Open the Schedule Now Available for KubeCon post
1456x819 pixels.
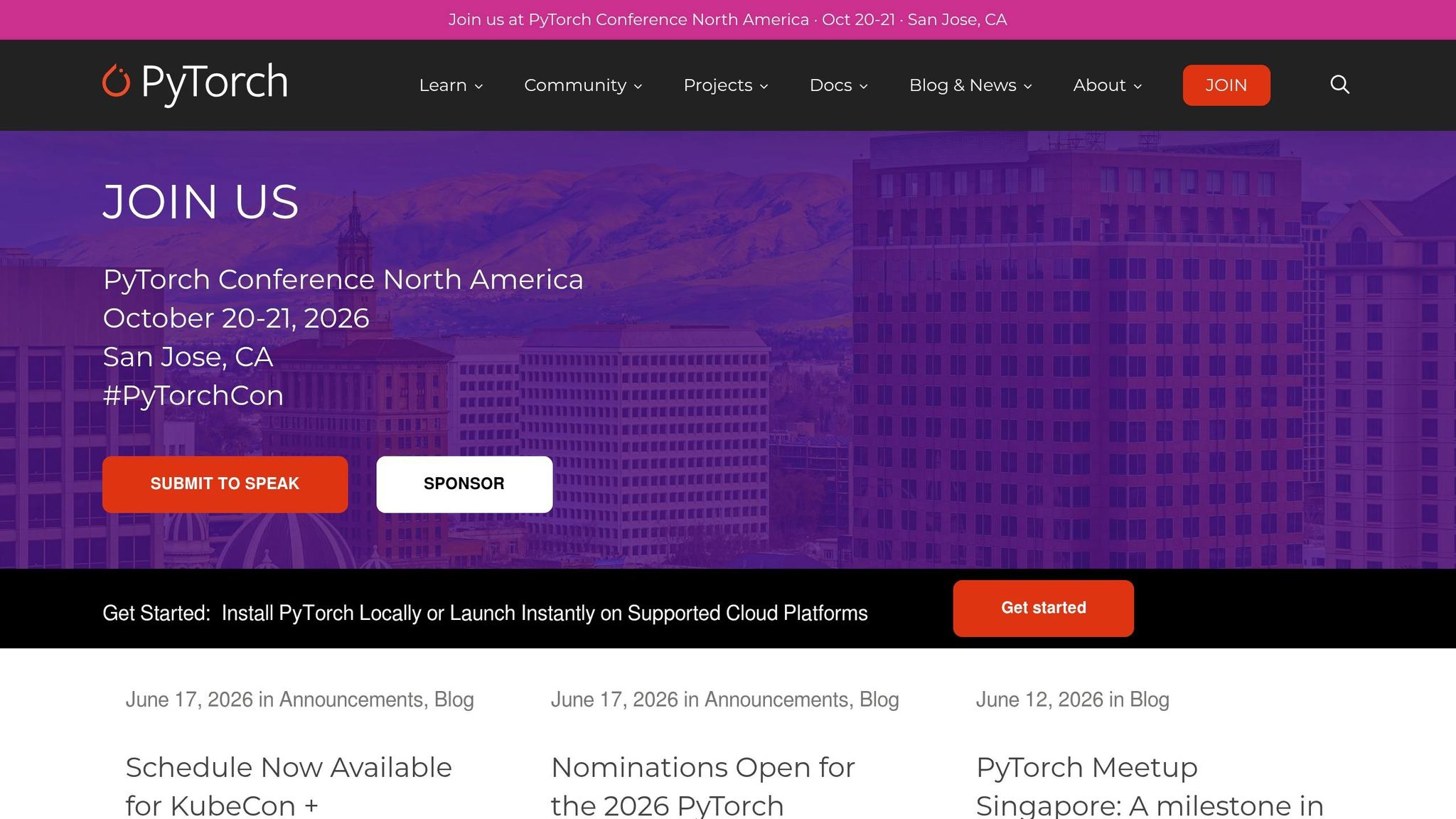[x=289, y=786]
